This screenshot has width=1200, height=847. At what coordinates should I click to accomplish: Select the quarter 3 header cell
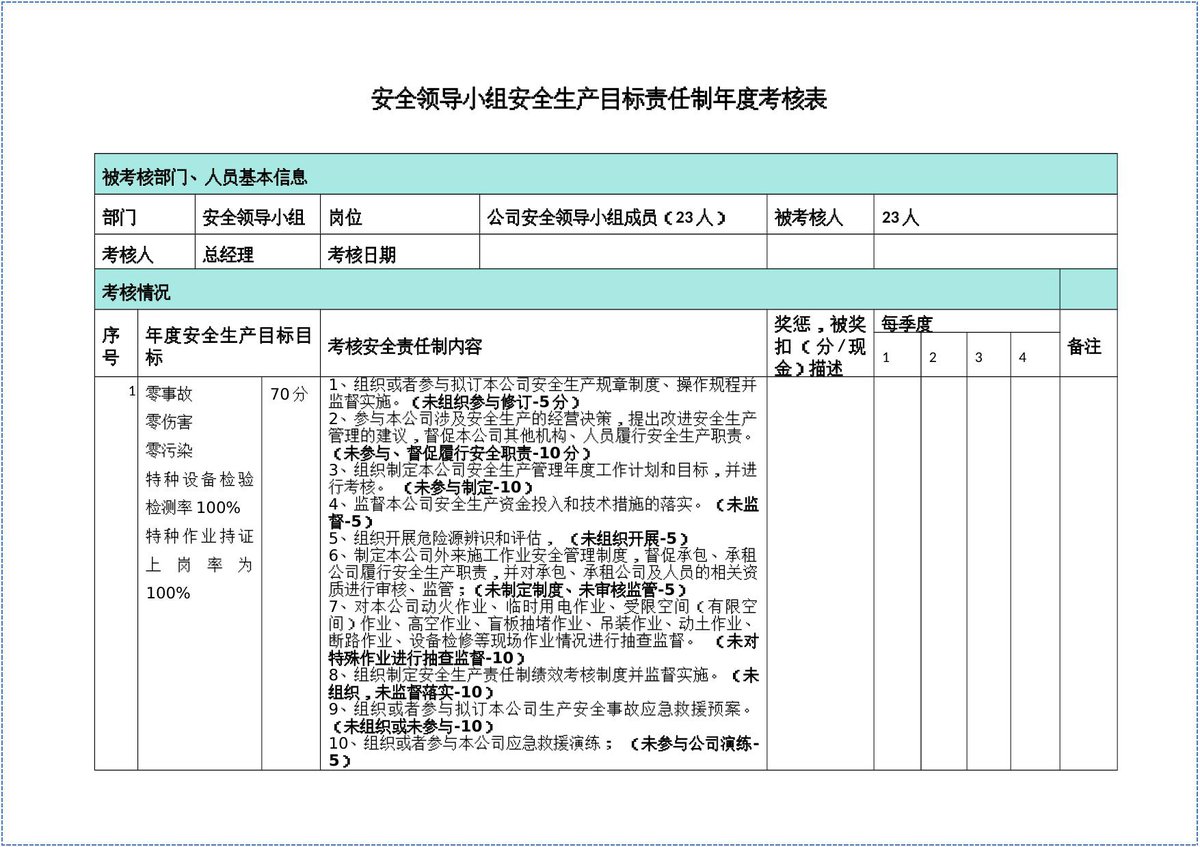coord(989,356)
